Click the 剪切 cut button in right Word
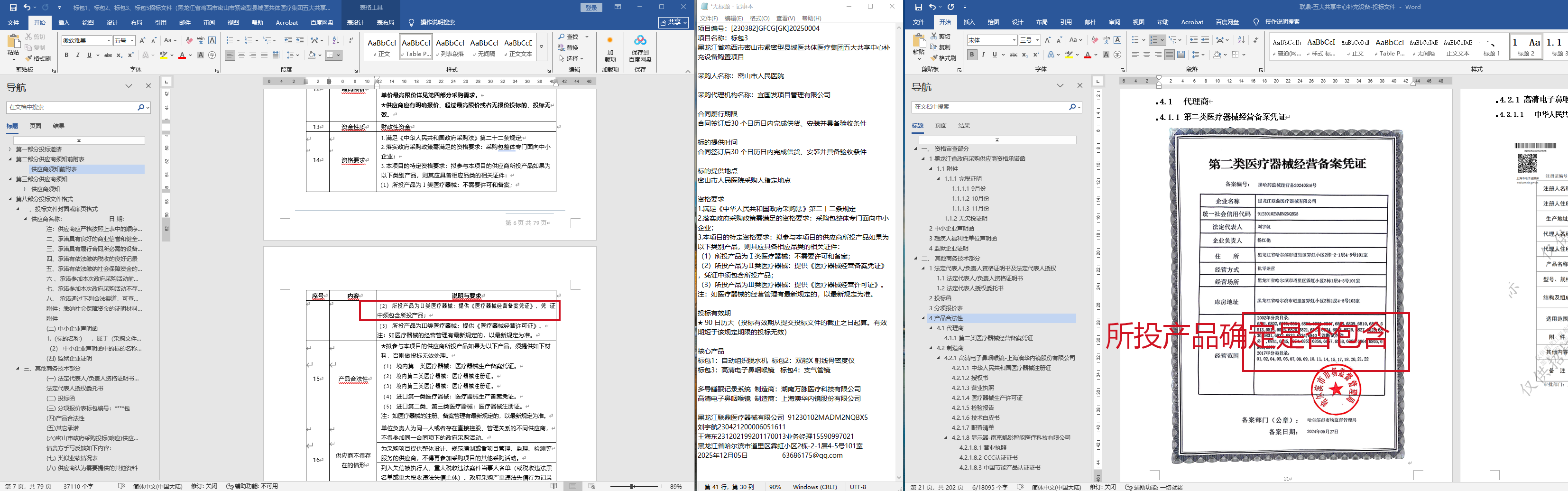 pos(941,37)
